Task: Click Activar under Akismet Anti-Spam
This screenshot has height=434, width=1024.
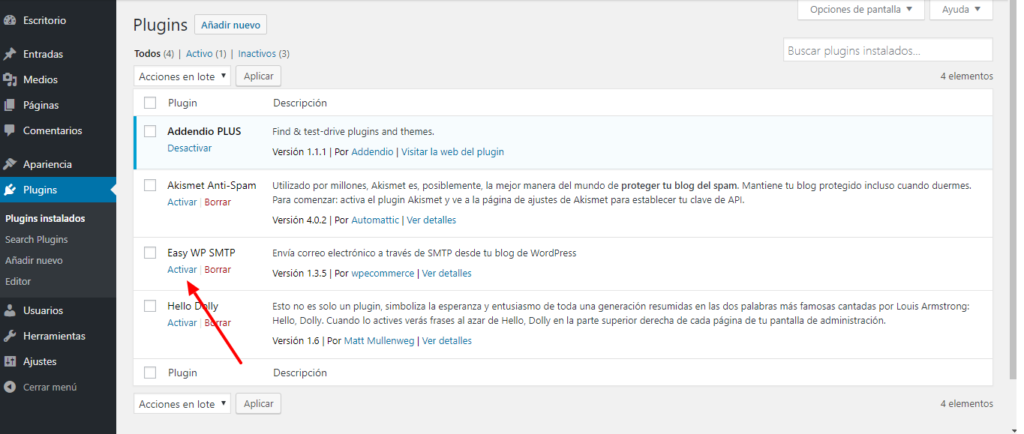Action: tap(182, 202)
